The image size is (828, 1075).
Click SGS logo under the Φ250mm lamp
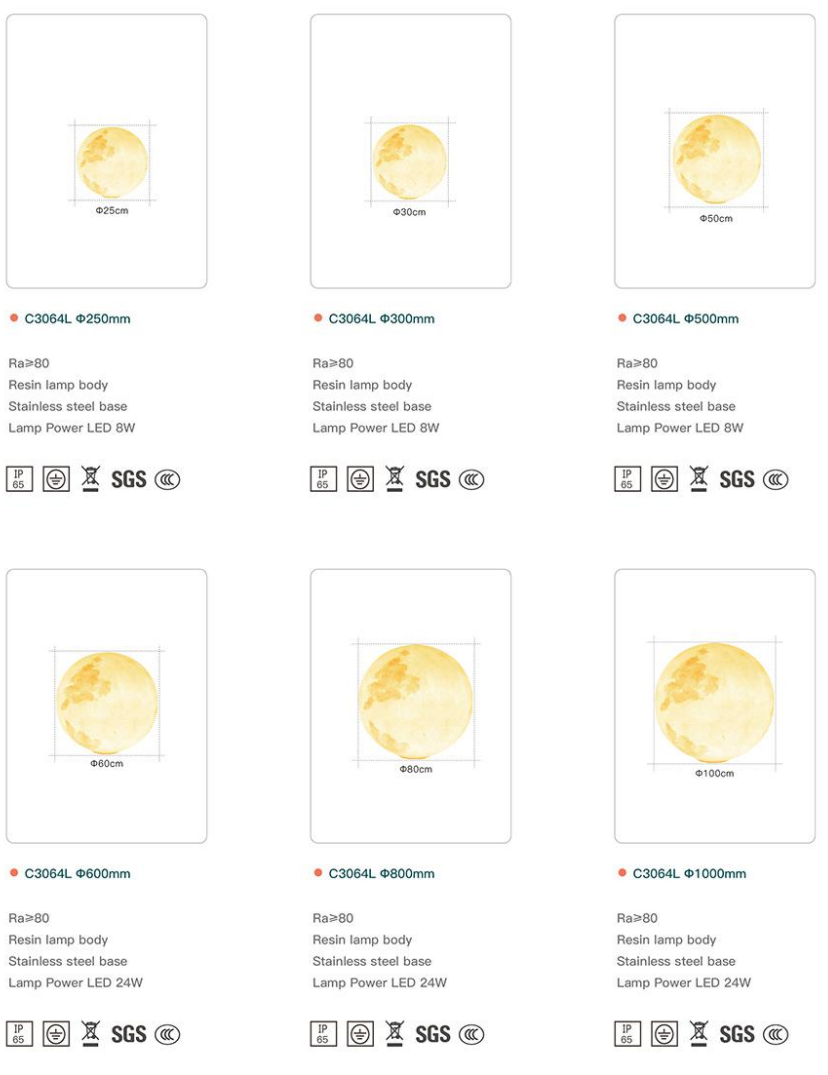[129, 480]
